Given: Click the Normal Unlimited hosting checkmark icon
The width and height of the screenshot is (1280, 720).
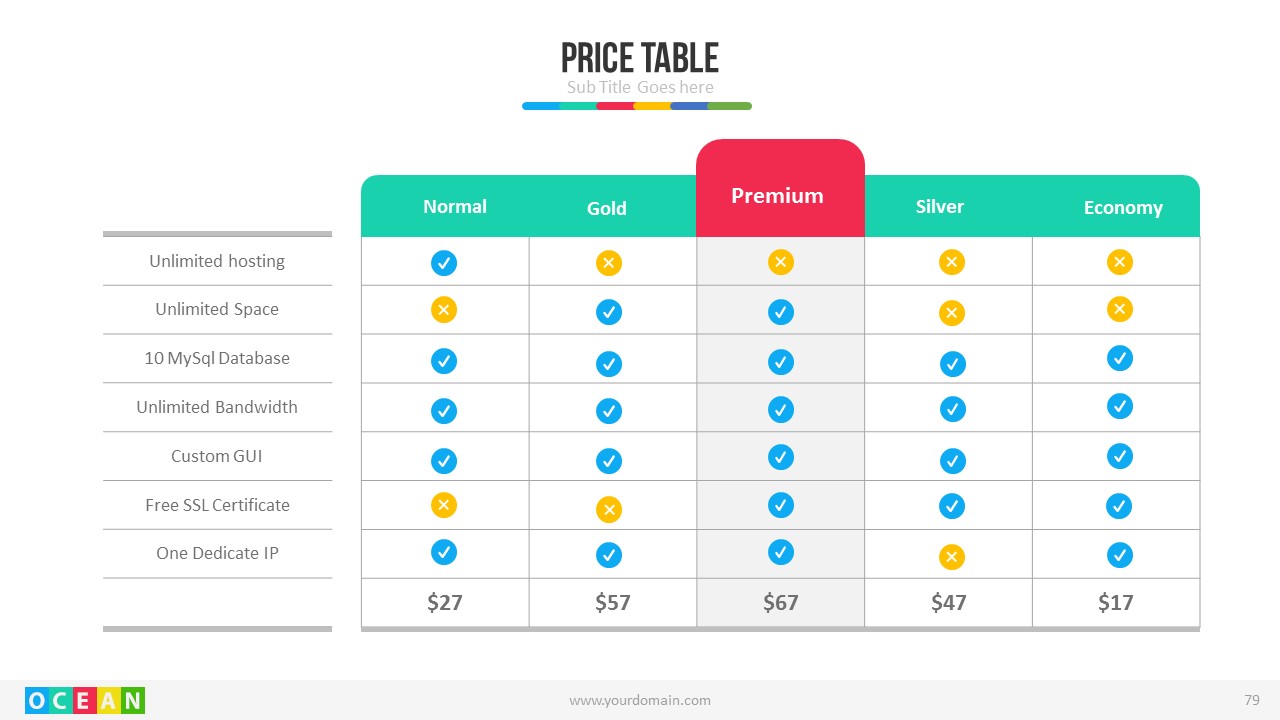Looking at the screenshot, I should 444,263.
